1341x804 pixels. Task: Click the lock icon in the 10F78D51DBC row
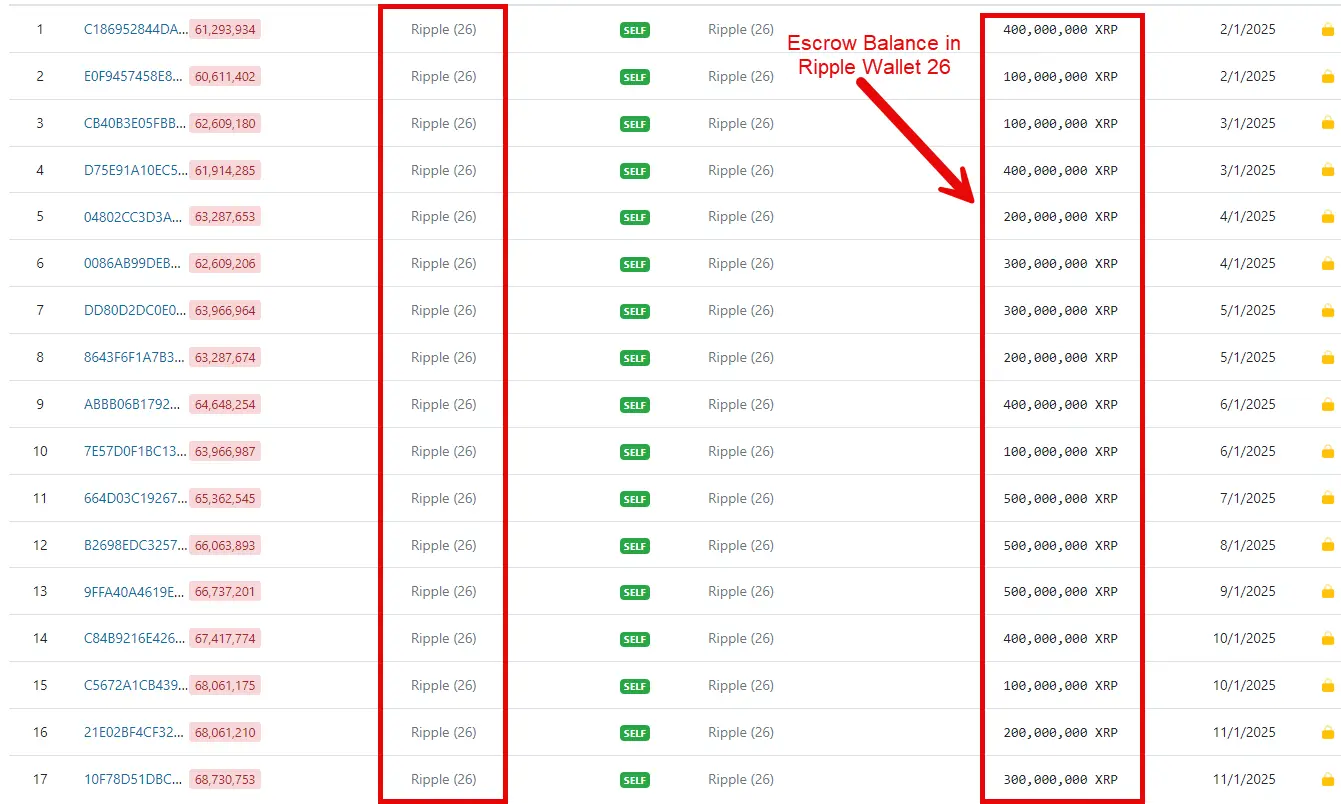tap(1328, 780)
